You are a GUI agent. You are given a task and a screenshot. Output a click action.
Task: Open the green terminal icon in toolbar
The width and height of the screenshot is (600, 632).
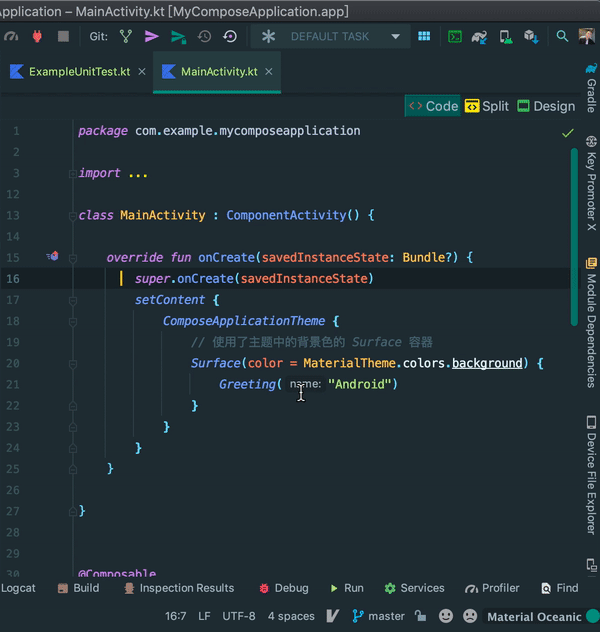tap(455, 37)
